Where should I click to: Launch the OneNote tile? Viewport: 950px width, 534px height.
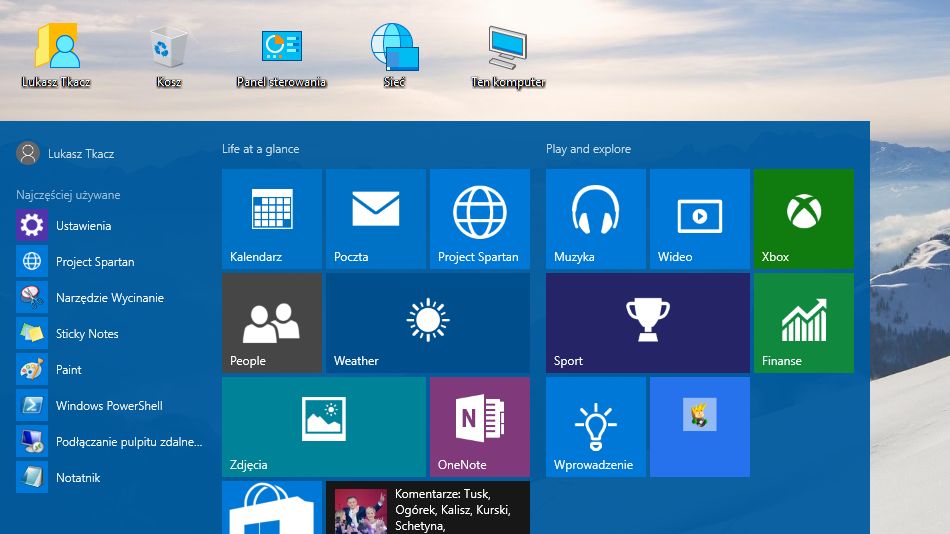(x=480, y=427)
